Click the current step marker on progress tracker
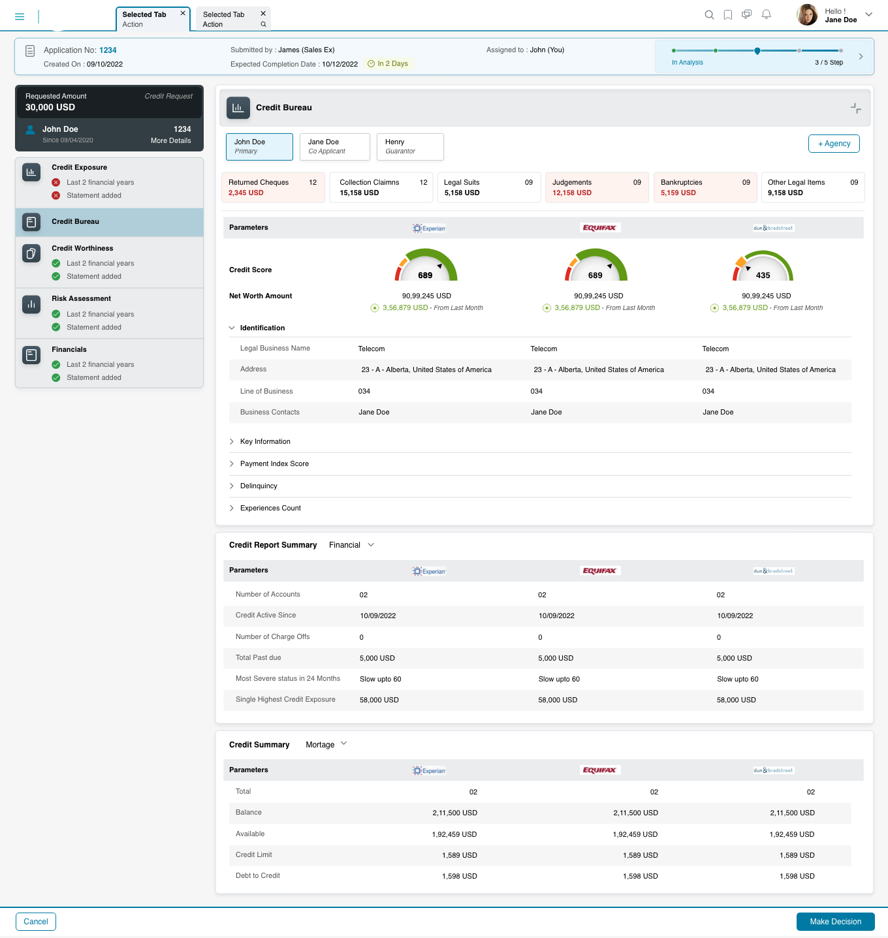The image size is (888, 938). click(x=757, y=50)
